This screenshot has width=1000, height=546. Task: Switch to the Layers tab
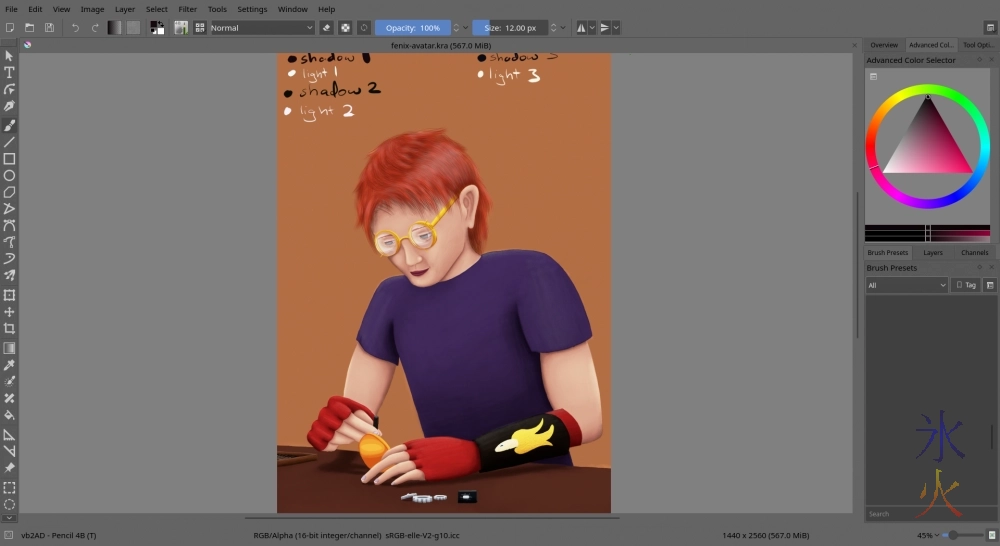click(x=932, y=253)
